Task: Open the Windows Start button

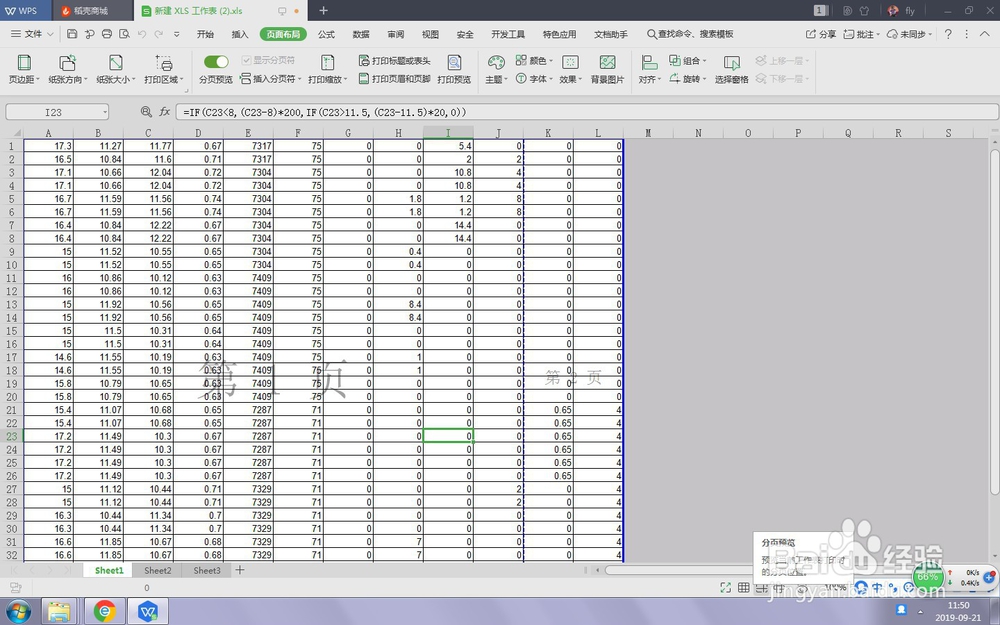Action: [x=18, y=612]
